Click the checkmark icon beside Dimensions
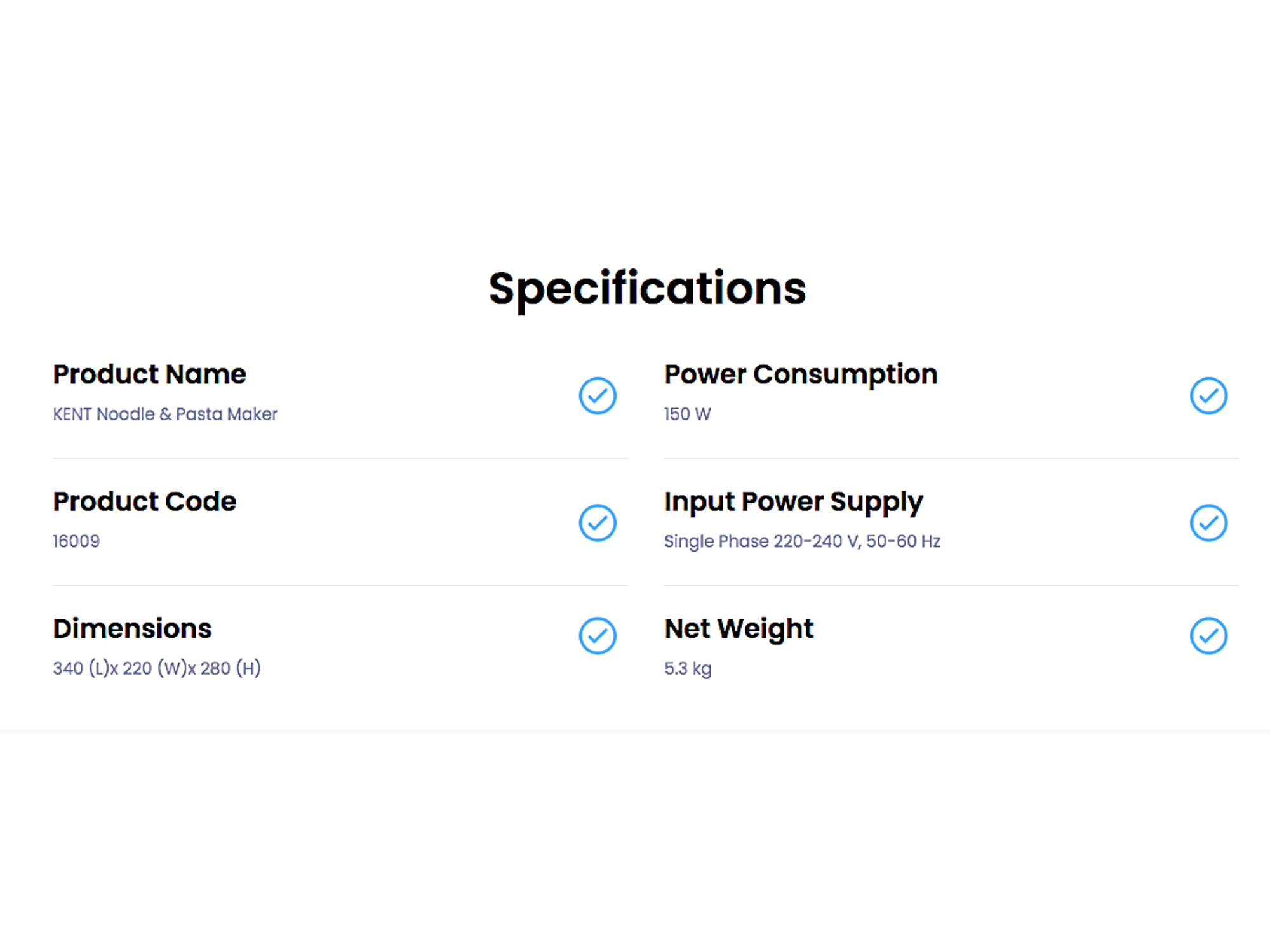The height and width of the screenshot is (952, 1270). [x=598, y=635]
